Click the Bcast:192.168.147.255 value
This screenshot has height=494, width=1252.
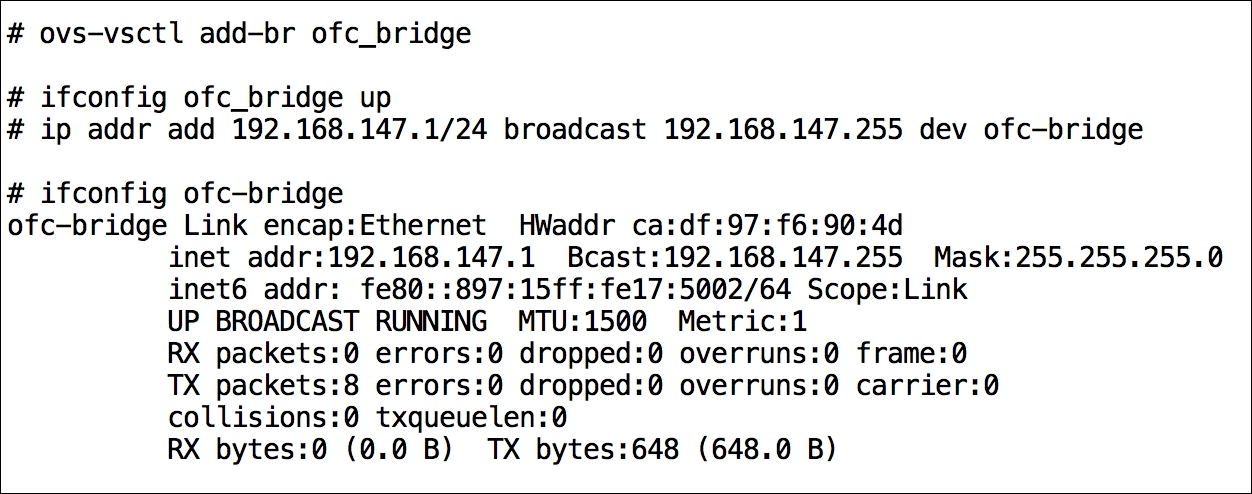coord(735,258)
